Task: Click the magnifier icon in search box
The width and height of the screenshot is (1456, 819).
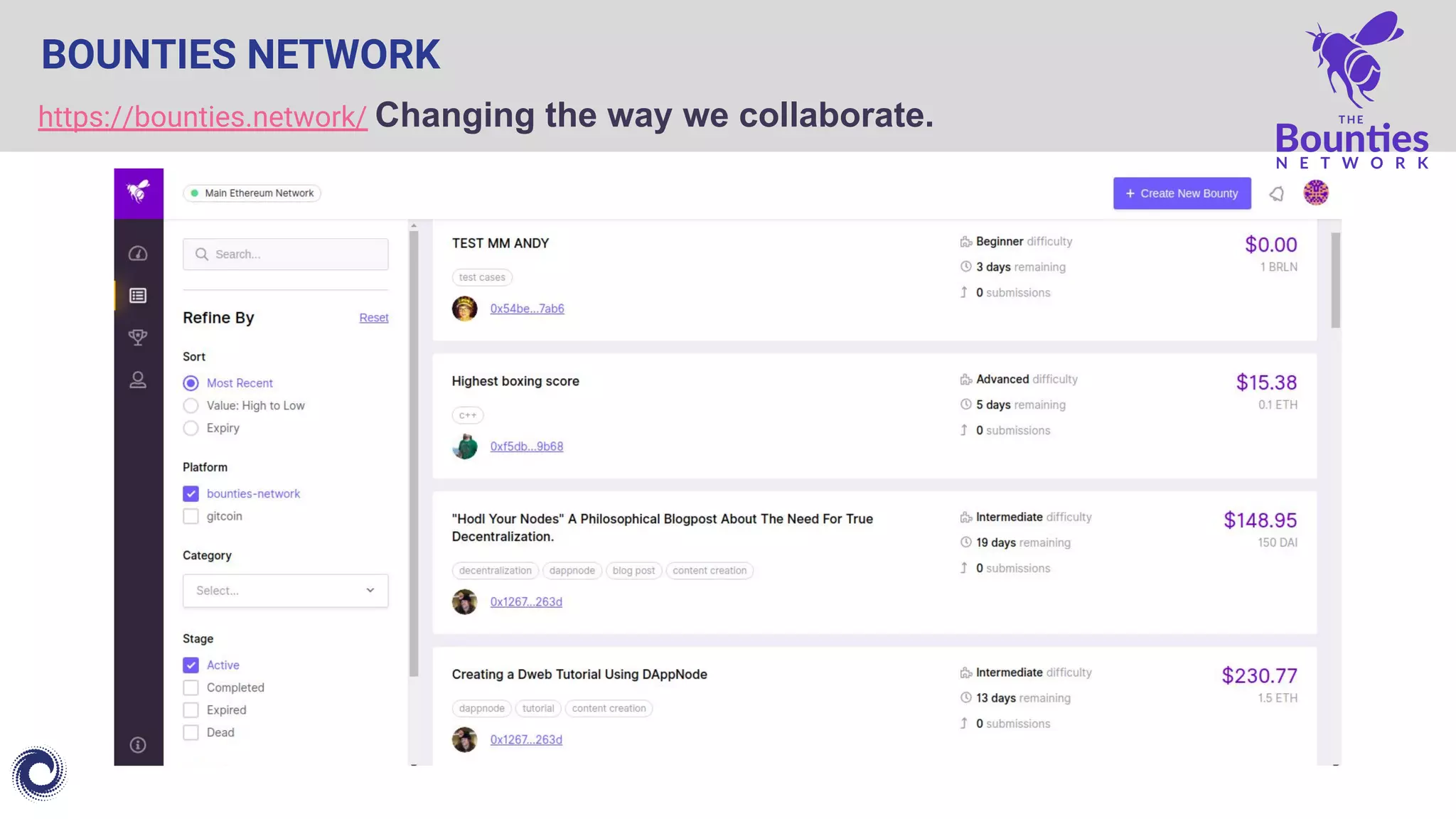Action: click(x=202, y=255)
